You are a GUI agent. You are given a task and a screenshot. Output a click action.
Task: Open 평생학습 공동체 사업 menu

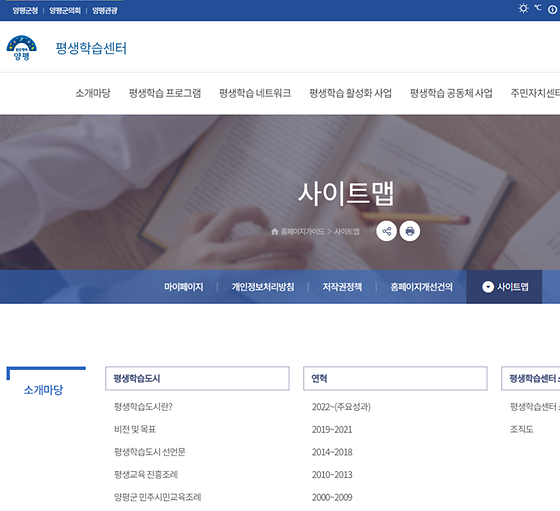point(451,93)
